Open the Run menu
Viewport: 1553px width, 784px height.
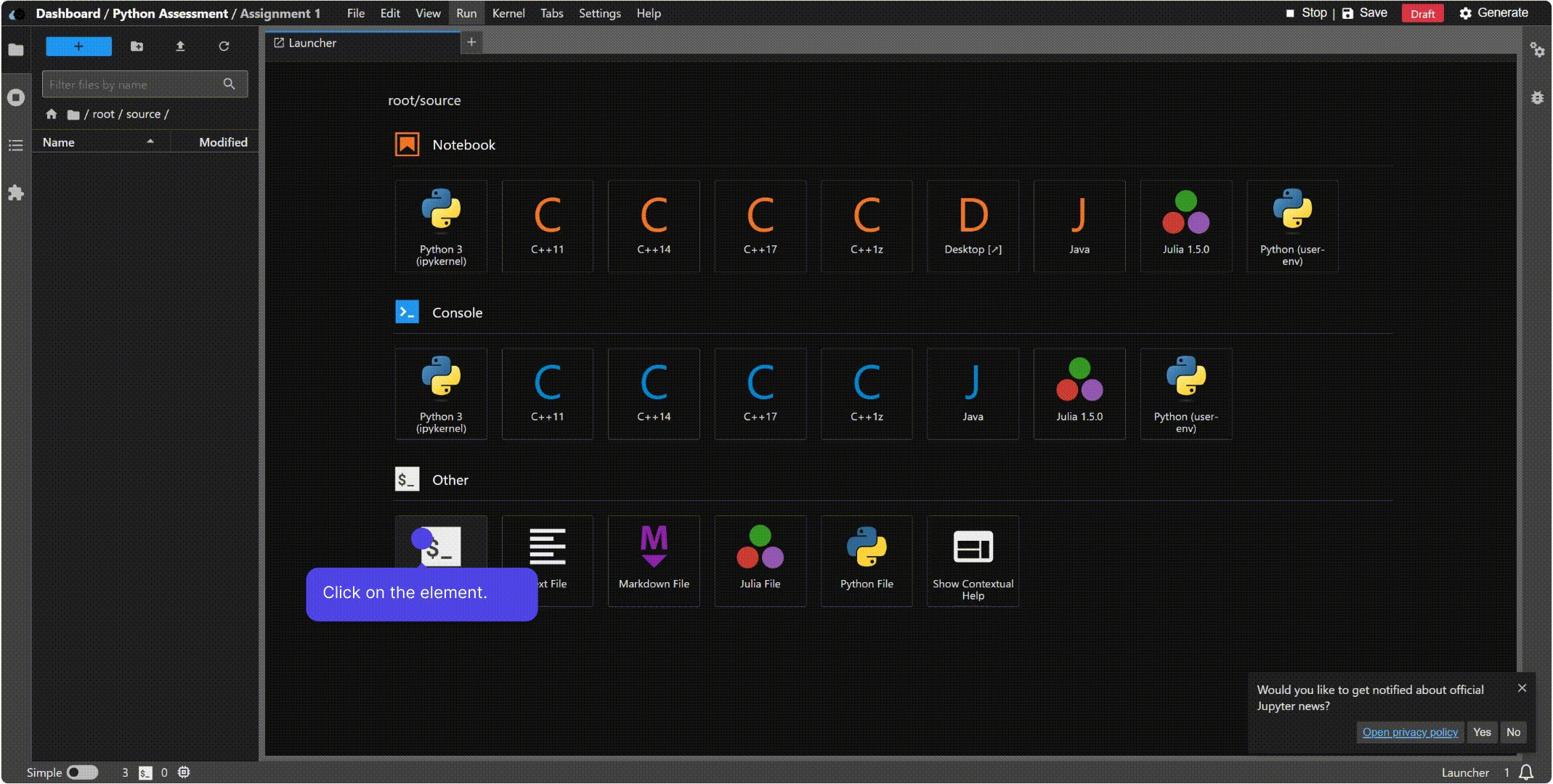(466, 13)
